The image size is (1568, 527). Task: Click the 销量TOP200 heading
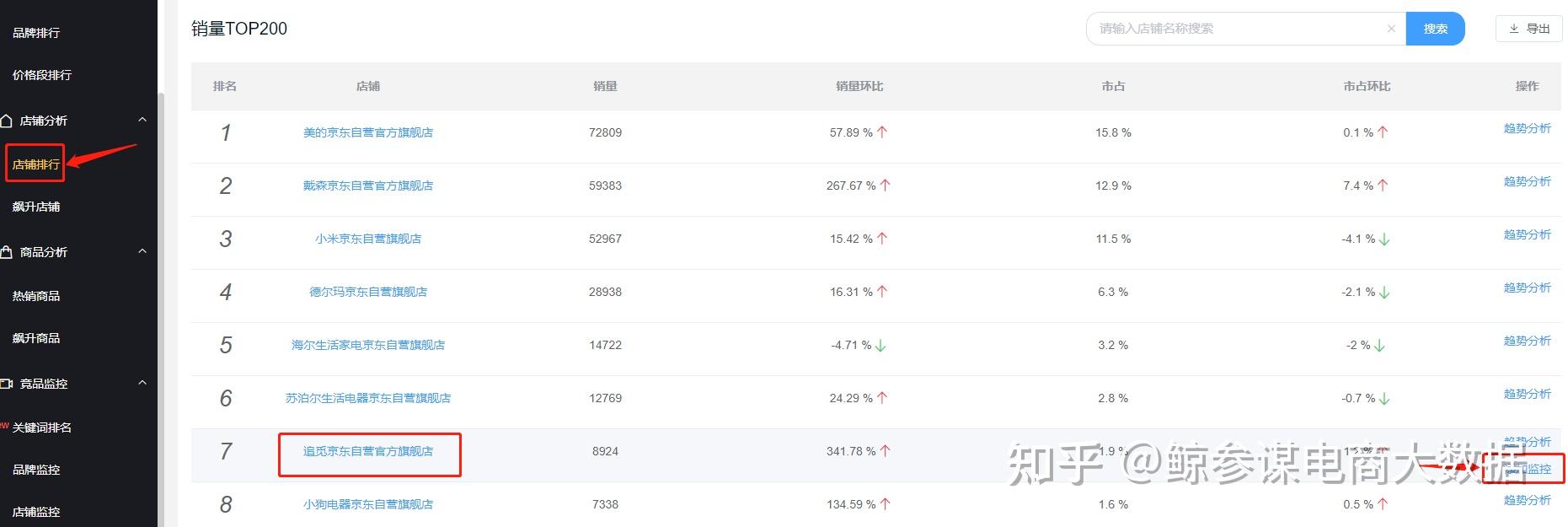(x=239, y=29)
